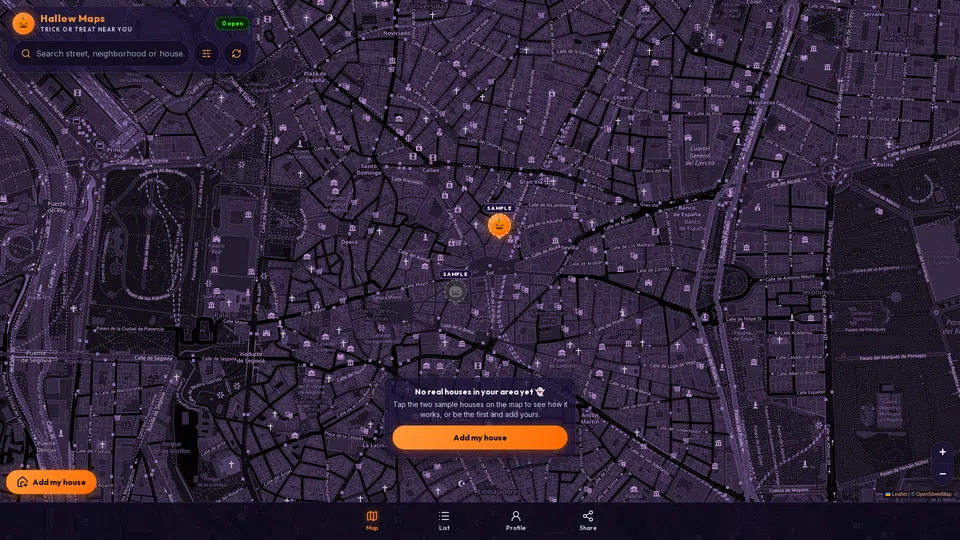Click the 'Hallow Maps' title text
The height and width of the screenshot is (540, 960).
tap(72, 19)
